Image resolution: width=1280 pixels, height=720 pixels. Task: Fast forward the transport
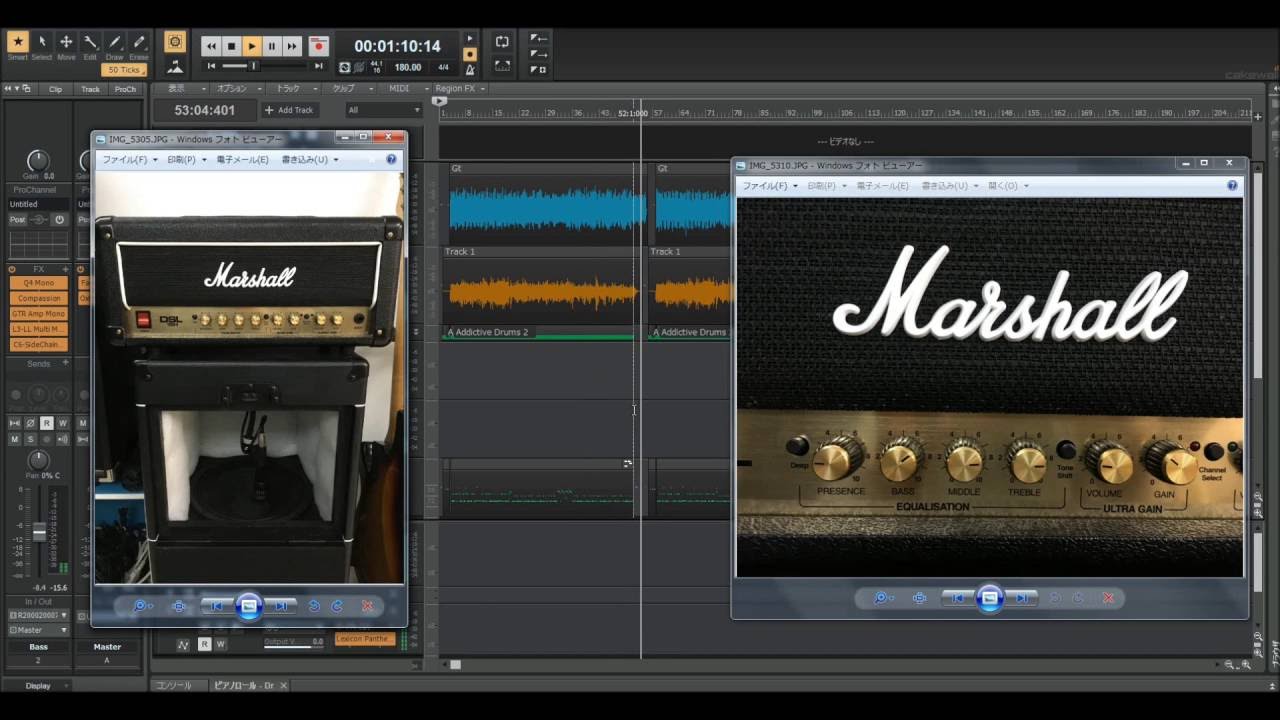291,46
